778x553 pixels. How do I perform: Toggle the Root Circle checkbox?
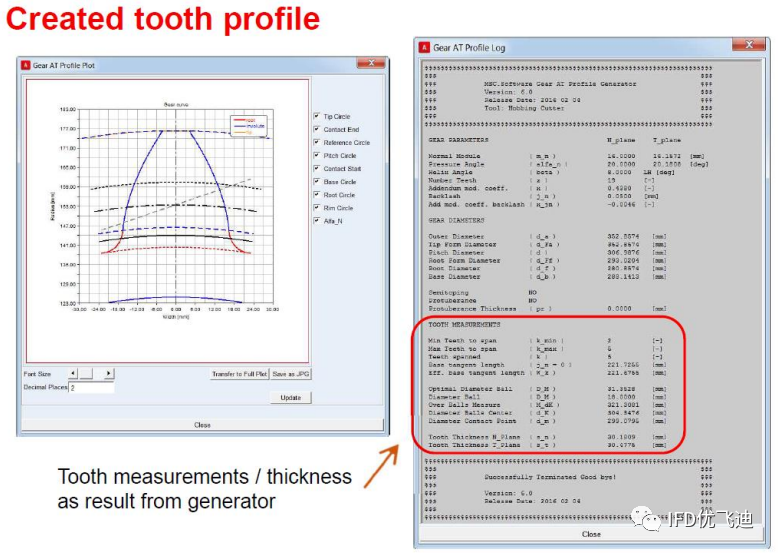point(317,194)
